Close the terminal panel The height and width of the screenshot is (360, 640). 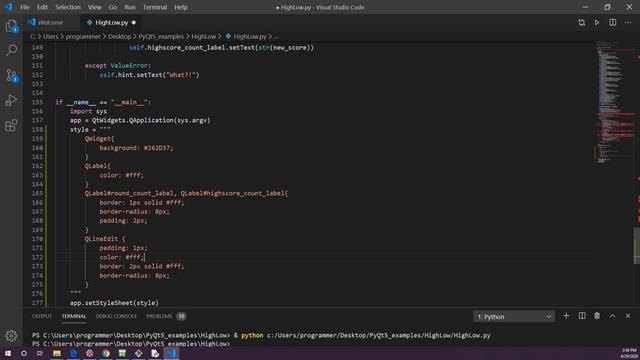point(628,316)
